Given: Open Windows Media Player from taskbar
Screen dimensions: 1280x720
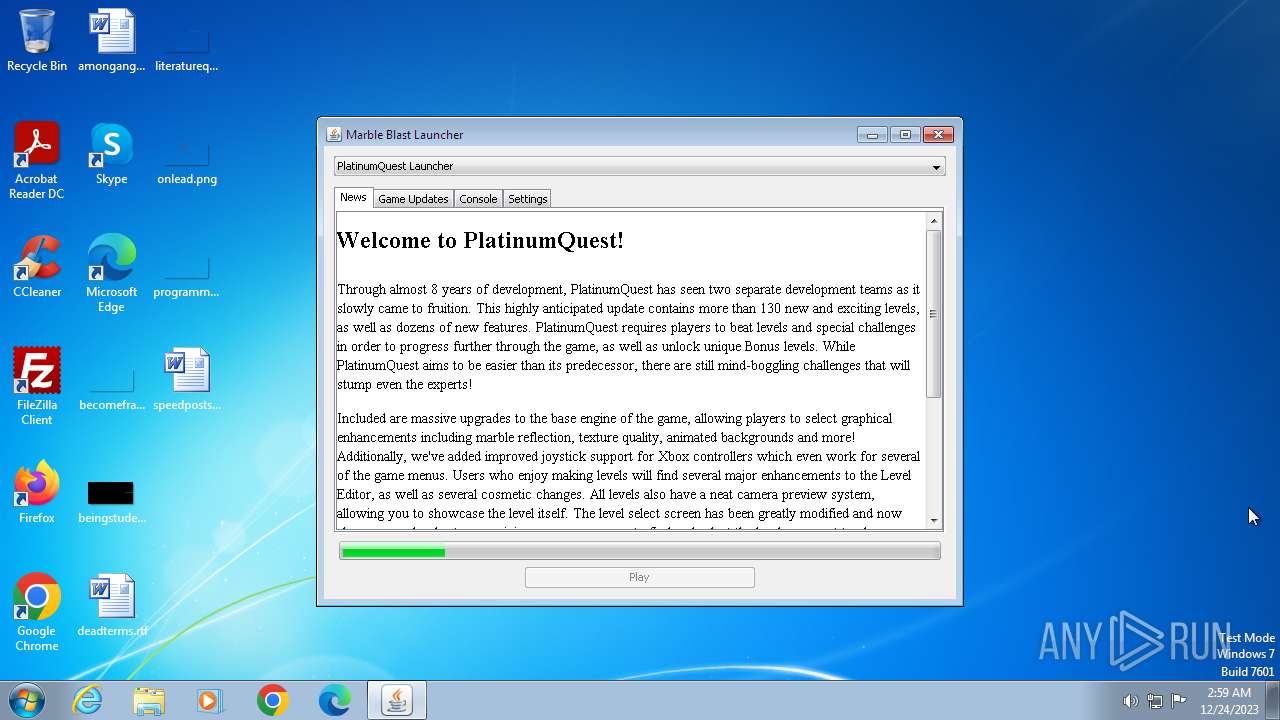Looking at the screenshot, I should coord(210,700).
